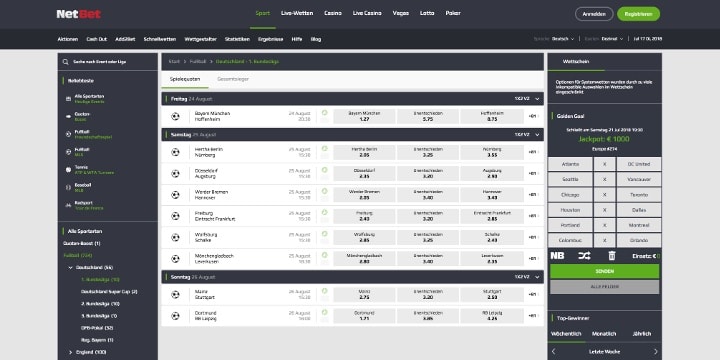This screenshot has height=360, width=720.
Task: Select X draw for Atlanta vs DC United
Action: pos(604,164)
